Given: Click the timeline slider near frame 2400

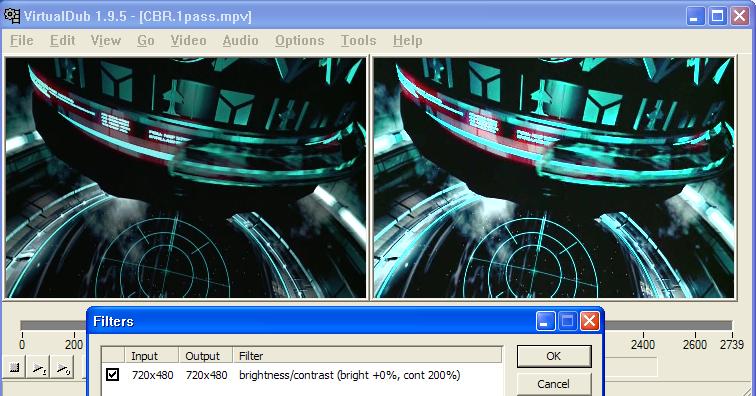Looking at the screenshot, I should [643, 326].
